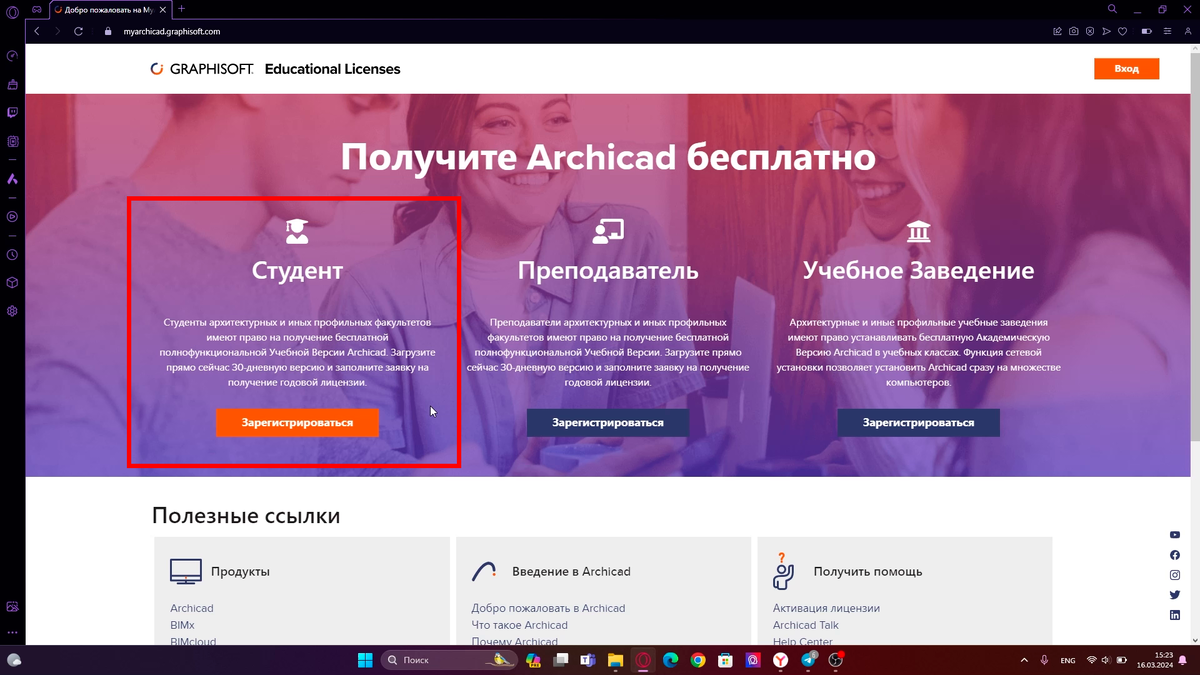Click the Вход login button
Screen dimensions: 1200x675
[x=1126, y=69]
